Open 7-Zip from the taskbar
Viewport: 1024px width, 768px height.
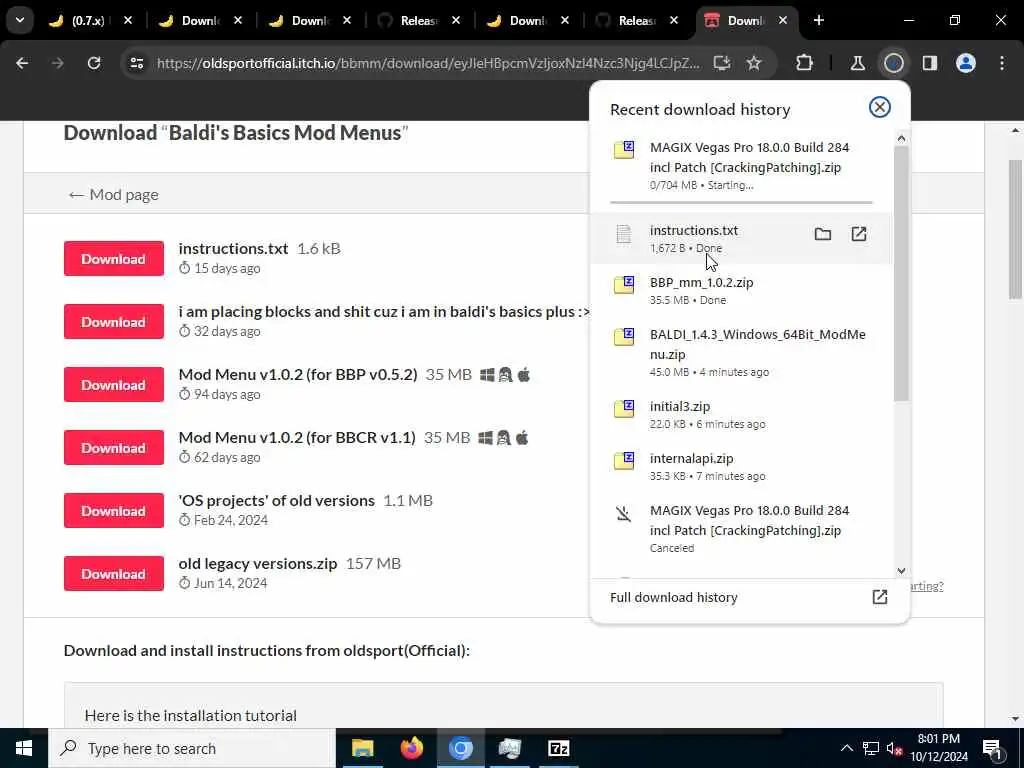coord(558,748)
